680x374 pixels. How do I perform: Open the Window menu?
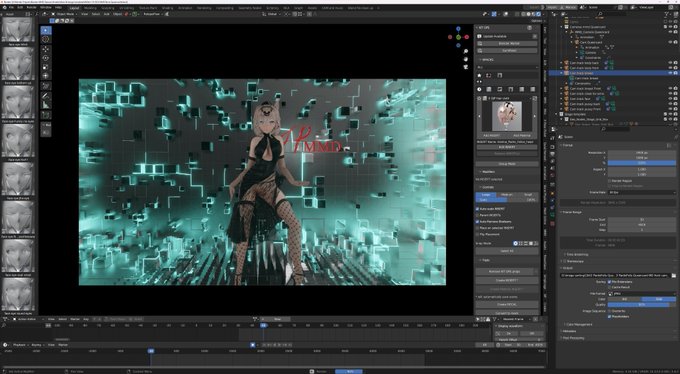[45, 8]
